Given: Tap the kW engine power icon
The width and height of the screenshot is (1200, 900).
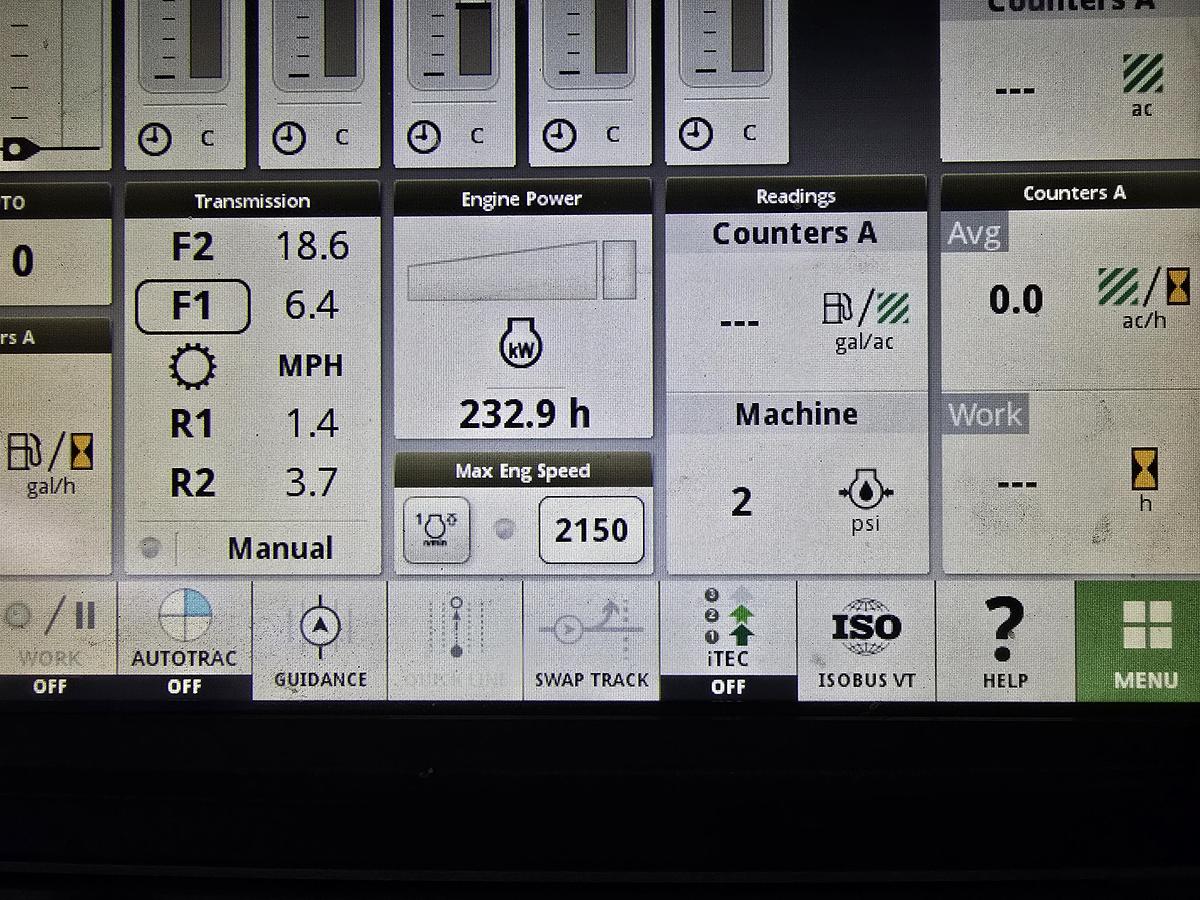Looking at the screenshot, I should (x=521, y=349).
